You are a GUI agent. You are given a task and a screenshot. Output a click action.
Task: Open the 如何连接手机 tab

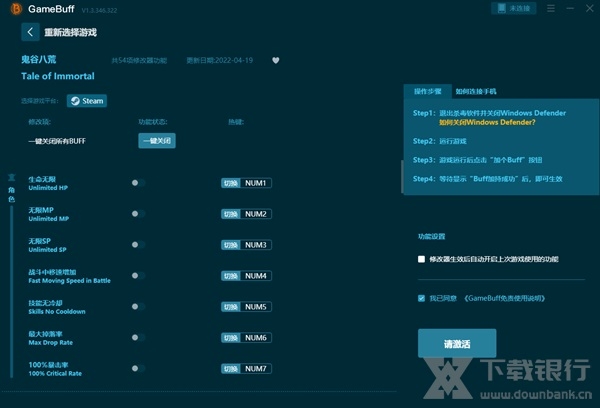pos(474,91)
